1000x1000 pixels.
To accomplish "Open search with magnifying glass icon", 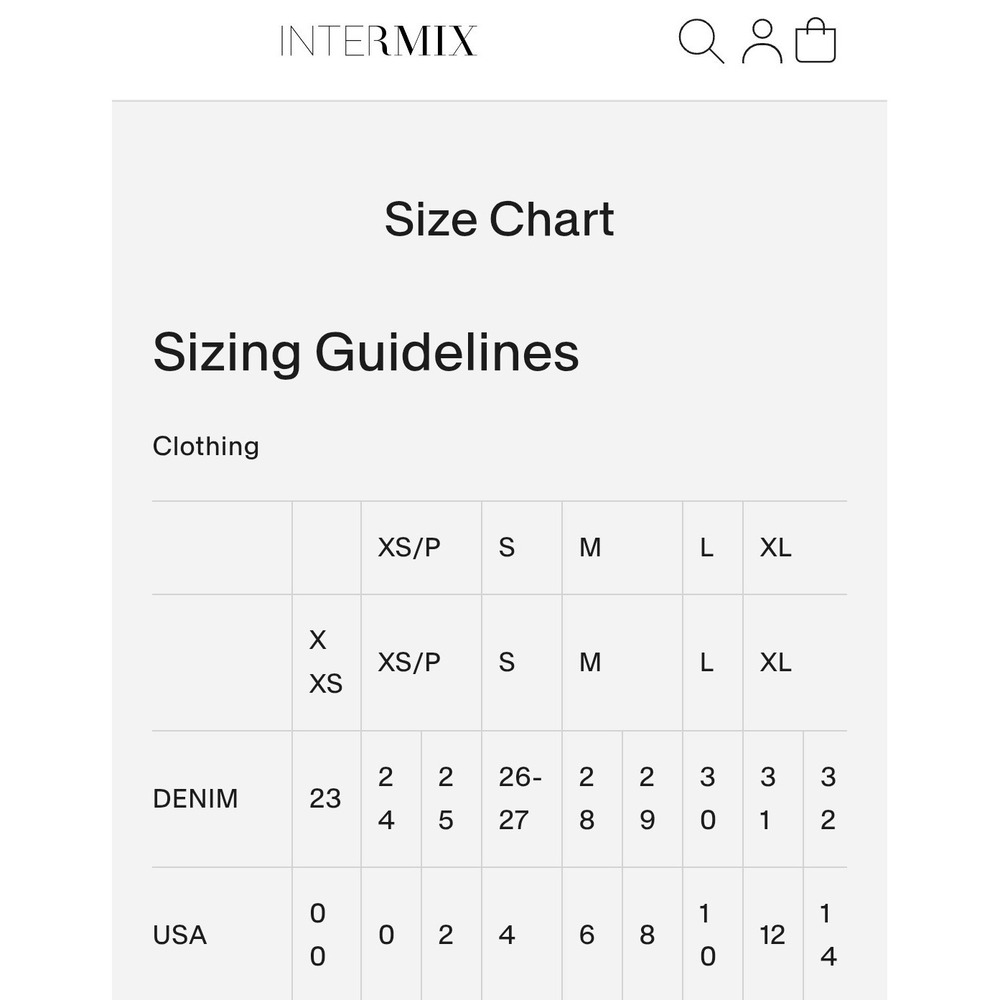I will [x=701, y=41].
